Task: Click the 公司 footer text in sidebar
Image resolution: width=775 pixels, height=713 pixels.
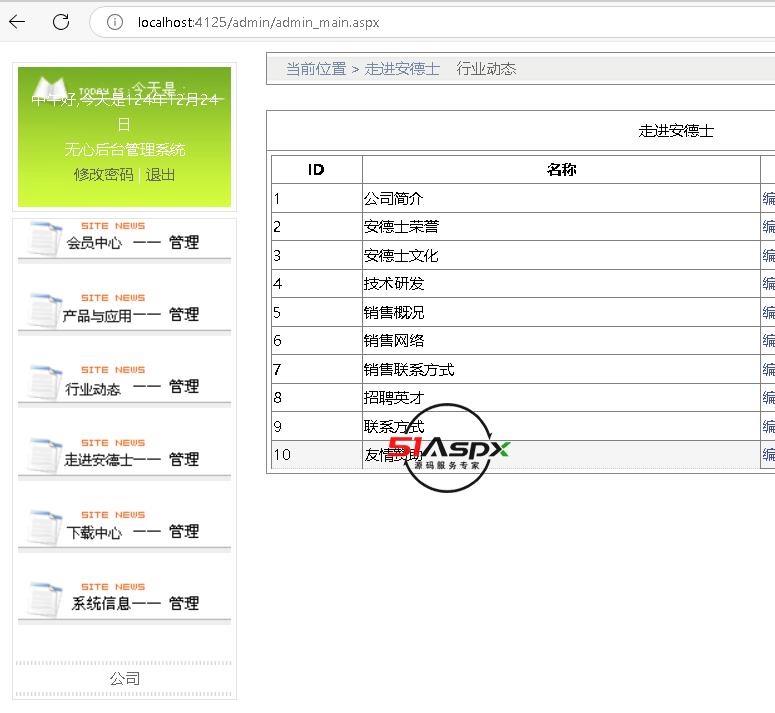Action: tap(125, 678)
